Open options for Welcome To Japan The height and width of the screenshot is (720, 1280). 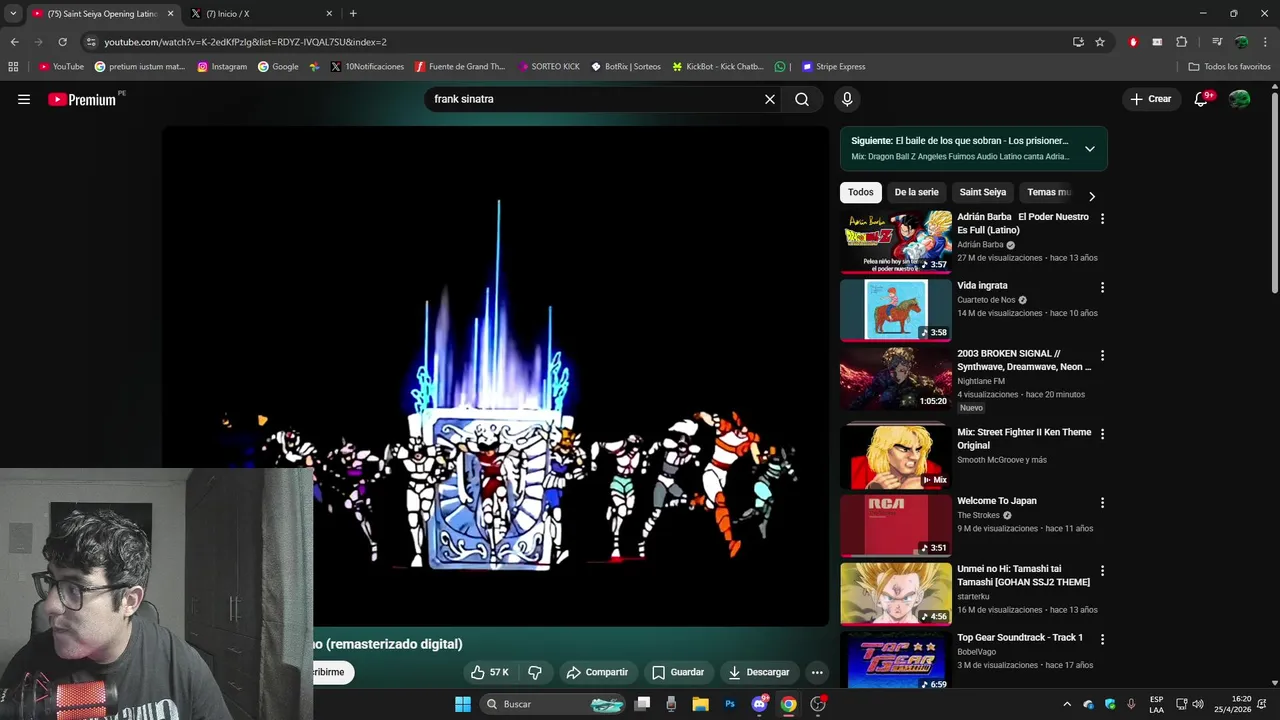1102,502
